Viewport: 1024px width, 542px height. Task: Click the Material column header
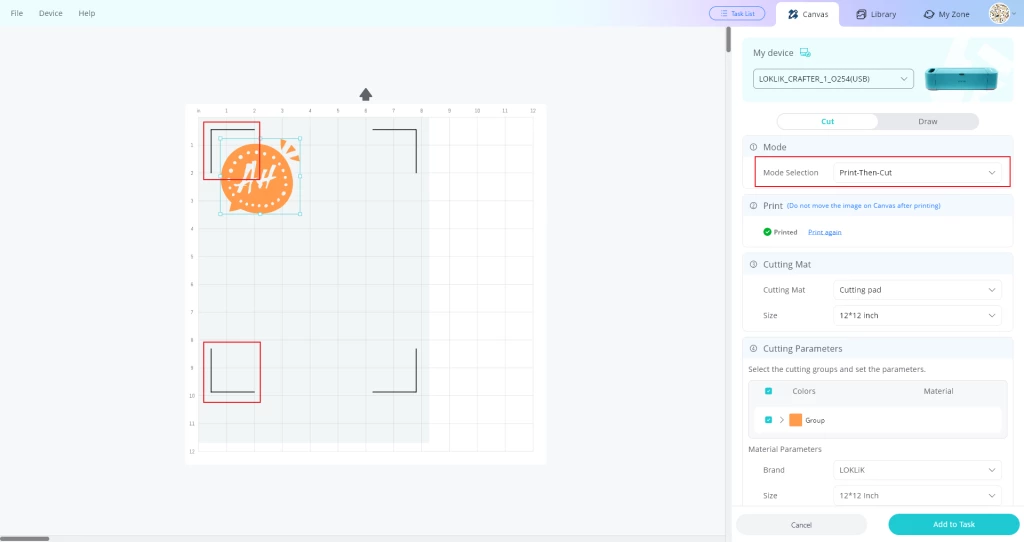938,391
